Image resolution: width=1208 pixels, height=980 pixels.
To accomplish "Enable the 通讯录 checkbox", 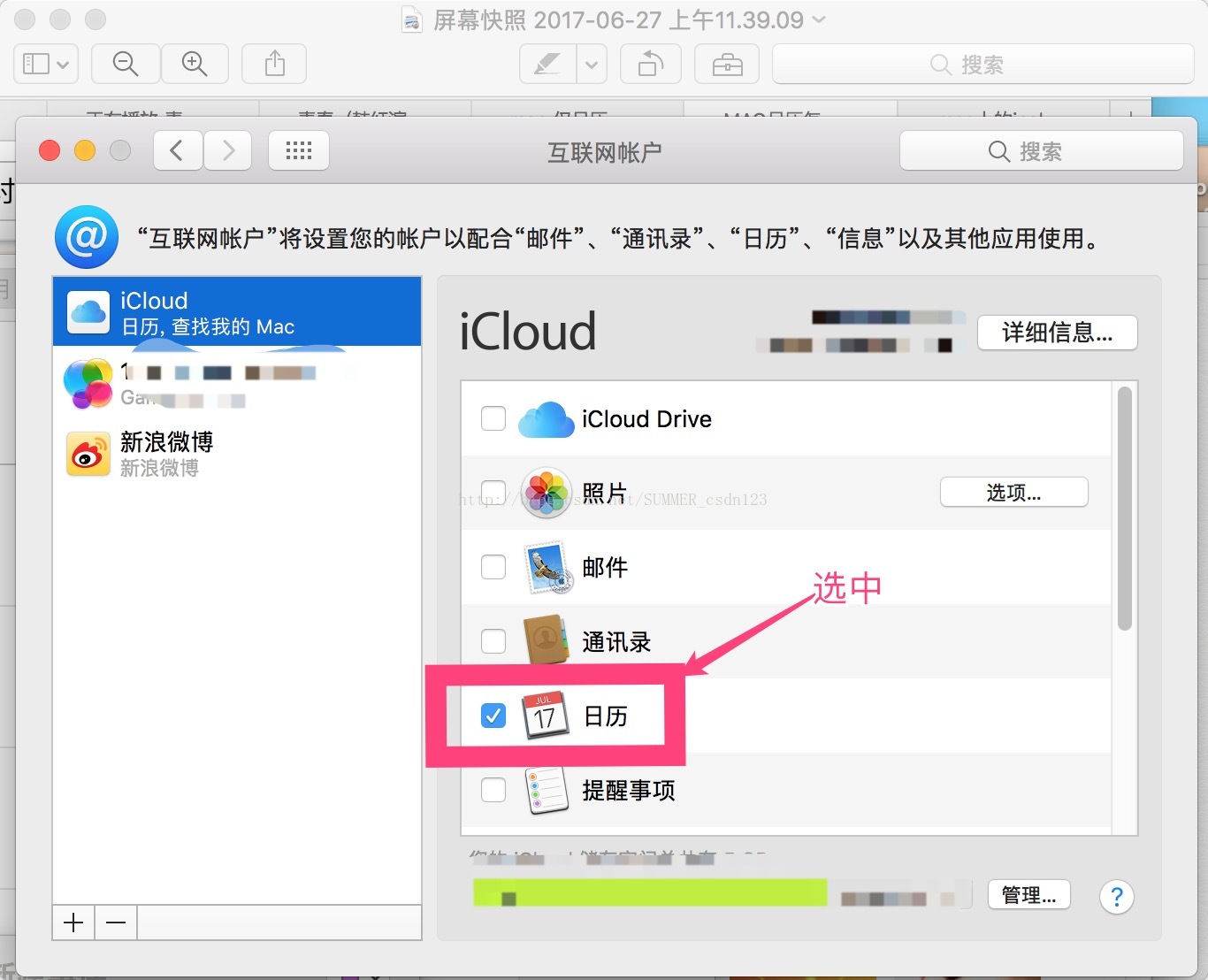I will pyautogui.click(x=493, y=641).
